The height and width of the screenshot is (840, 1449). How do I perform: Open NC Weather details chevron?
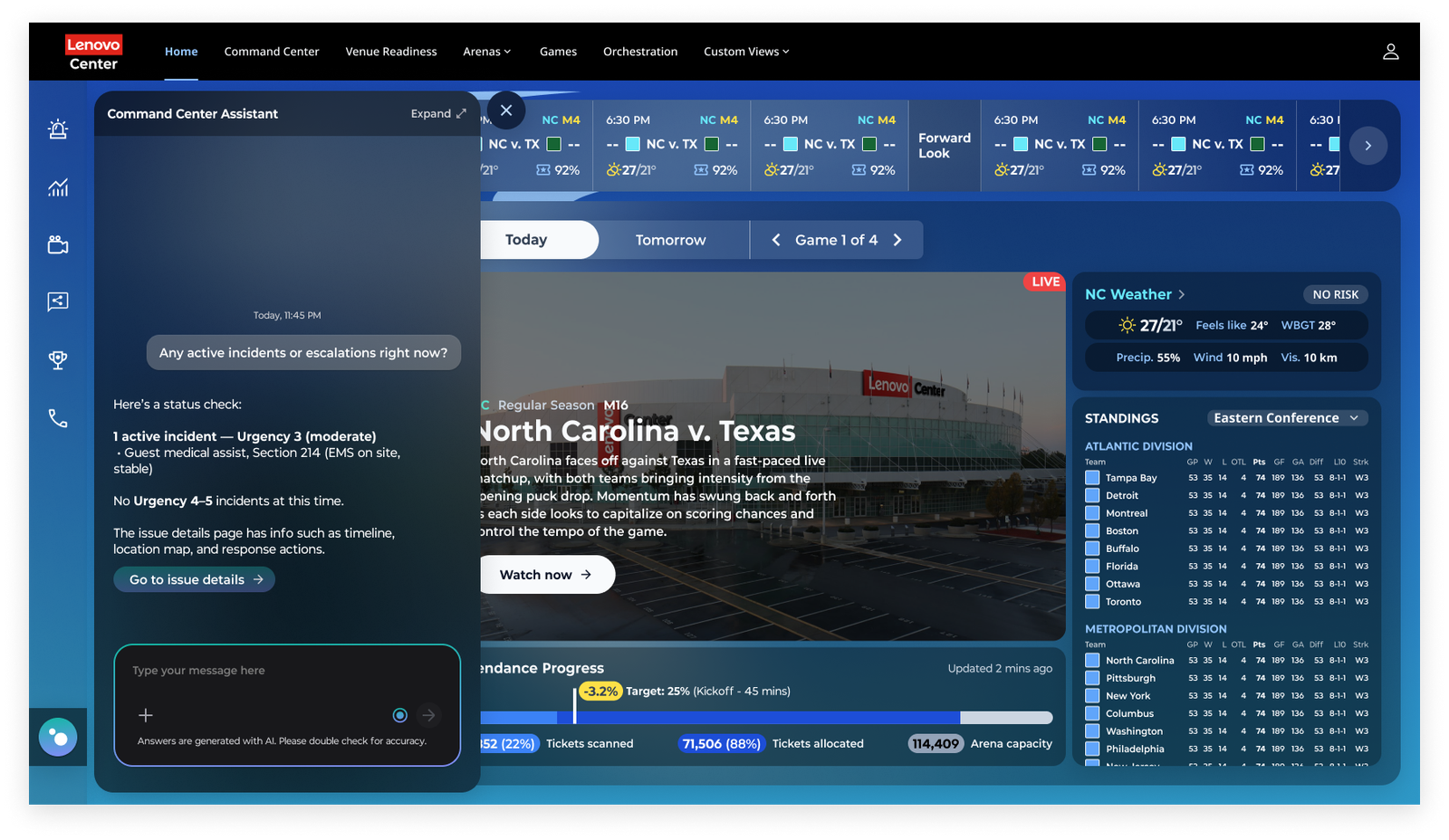[x=1181, y=294]
